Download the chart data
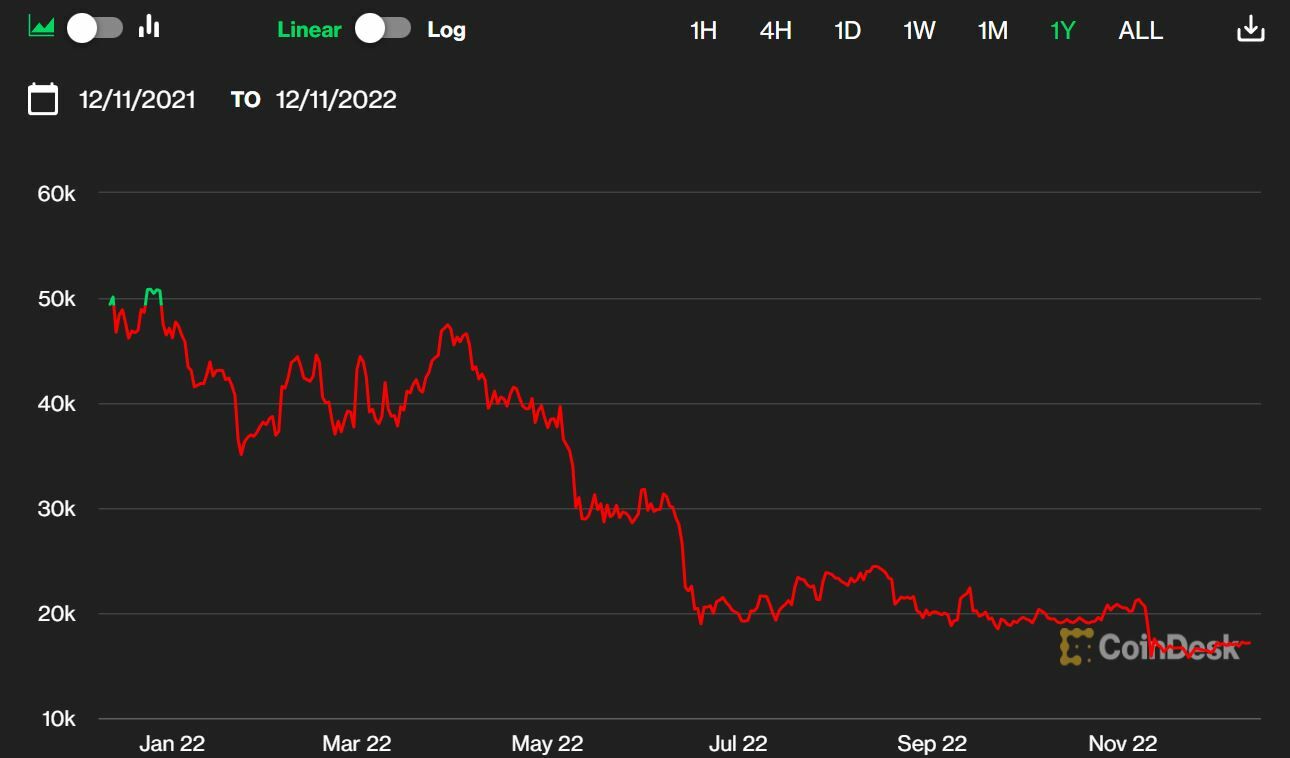This screenshot has width=1290, height=758. (x=1251, y=29)
